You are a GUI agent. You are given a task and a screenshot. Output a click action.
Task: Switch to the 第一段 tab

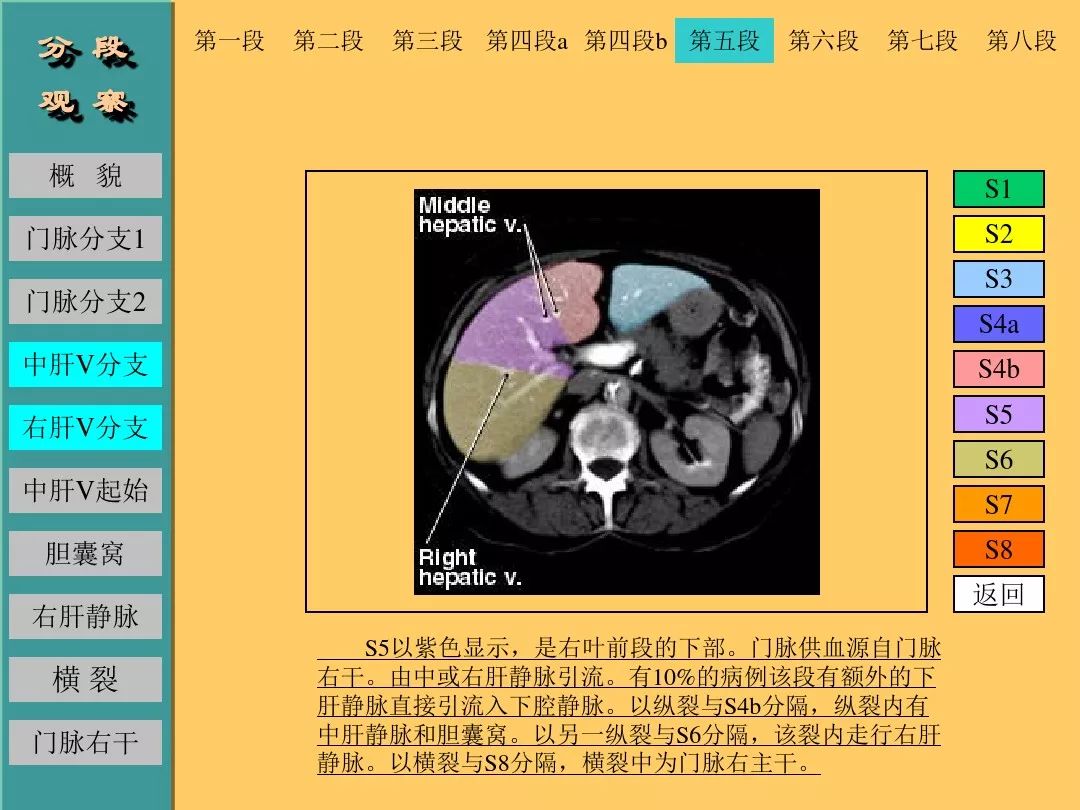(x=229, y=41)
